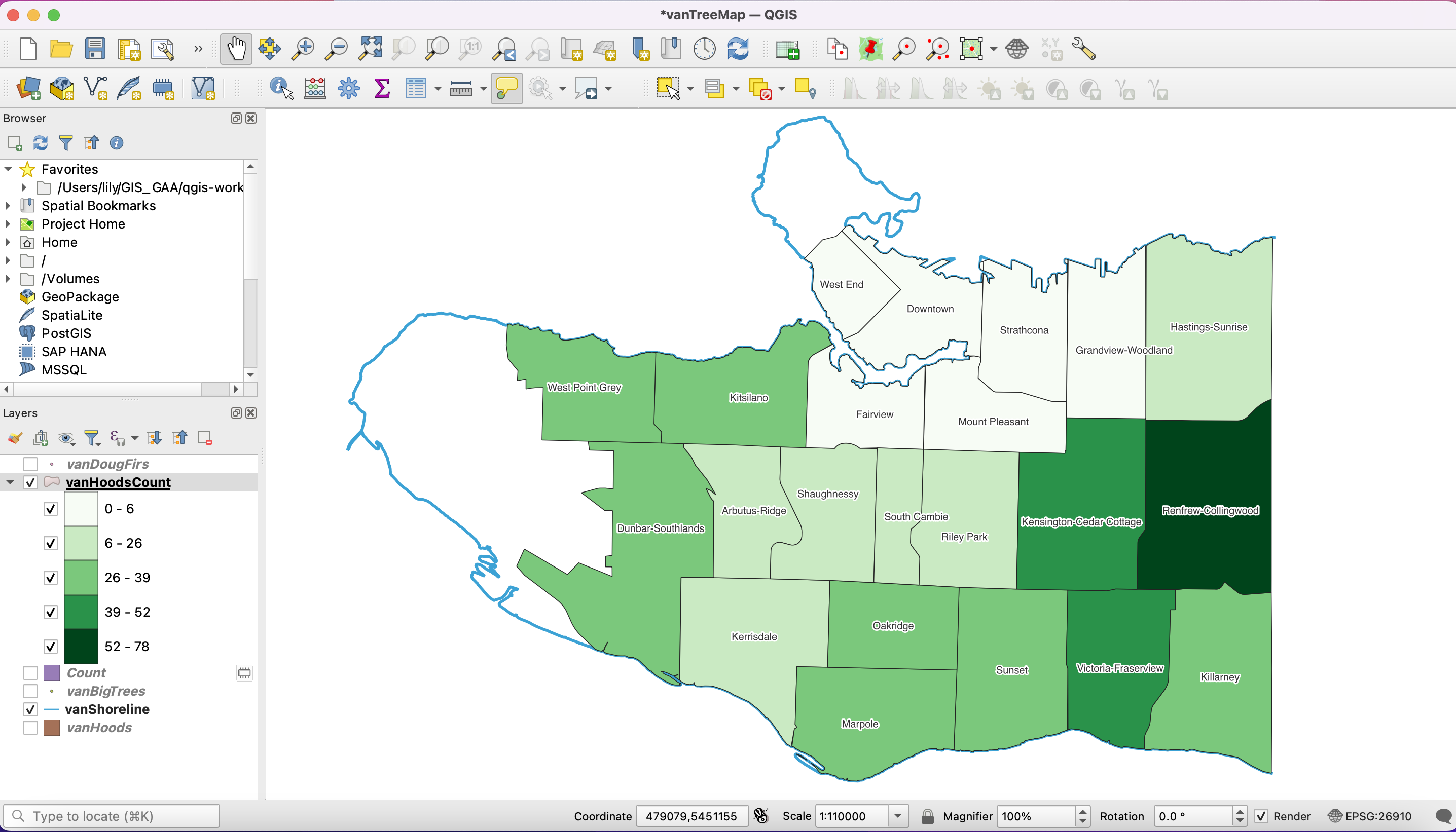Click the Identify Features tool
This screenshot has width=1456, height=832.
point(281,89)
